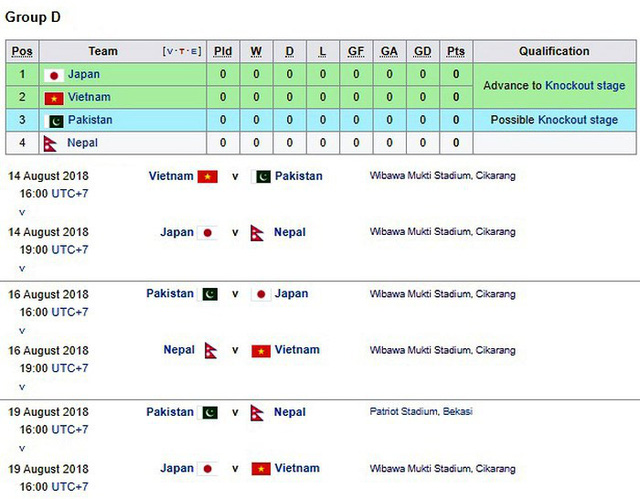Click Vietnam's flag in the Japan v Vietnam match

(261, 469)
